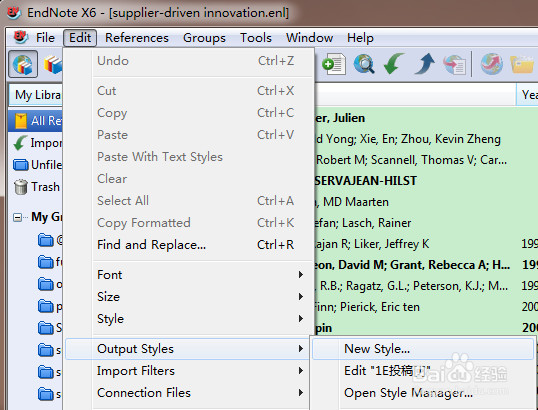Close the open Edit menu
This screenshot has height=410, width=538.
coord(80,37)
